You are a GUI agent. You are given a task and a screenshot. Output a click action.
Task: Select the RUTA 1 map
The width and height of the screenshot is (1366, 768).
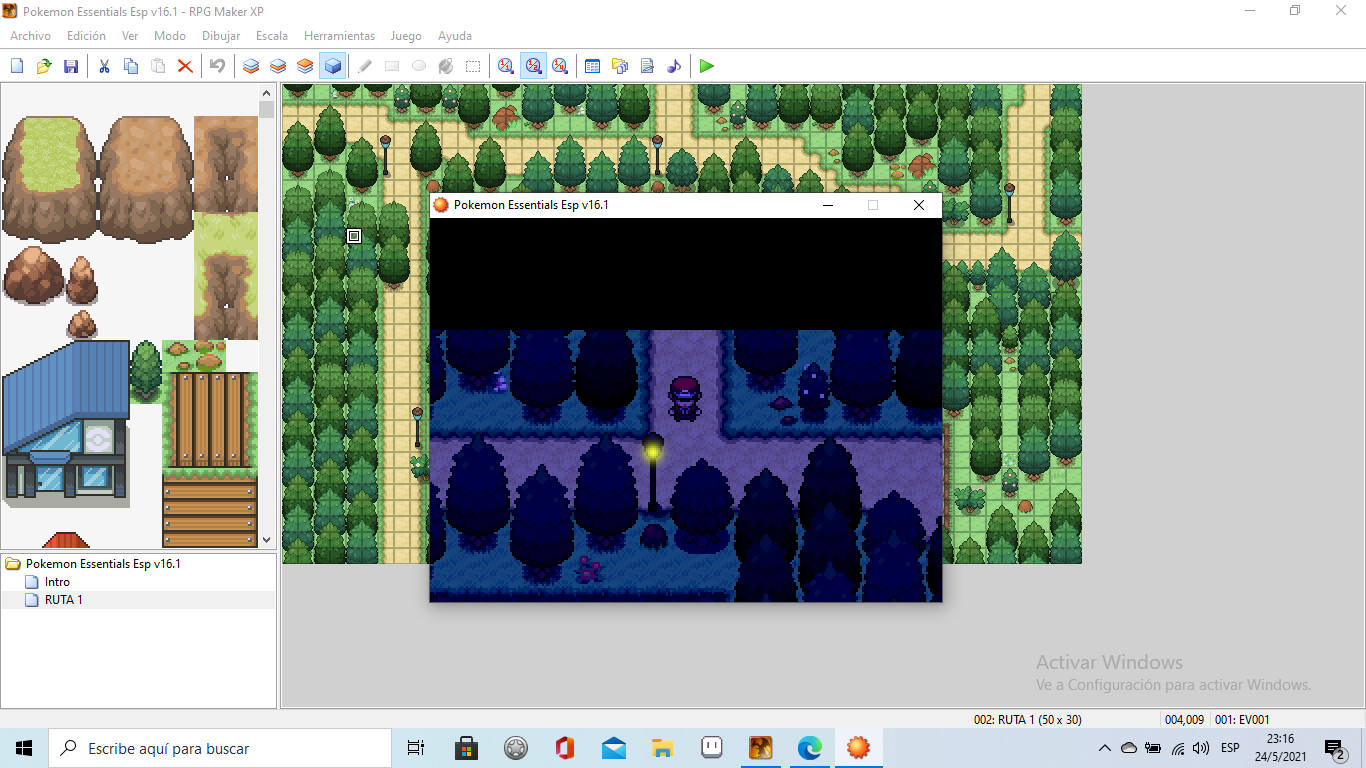(x=63, y=600)
